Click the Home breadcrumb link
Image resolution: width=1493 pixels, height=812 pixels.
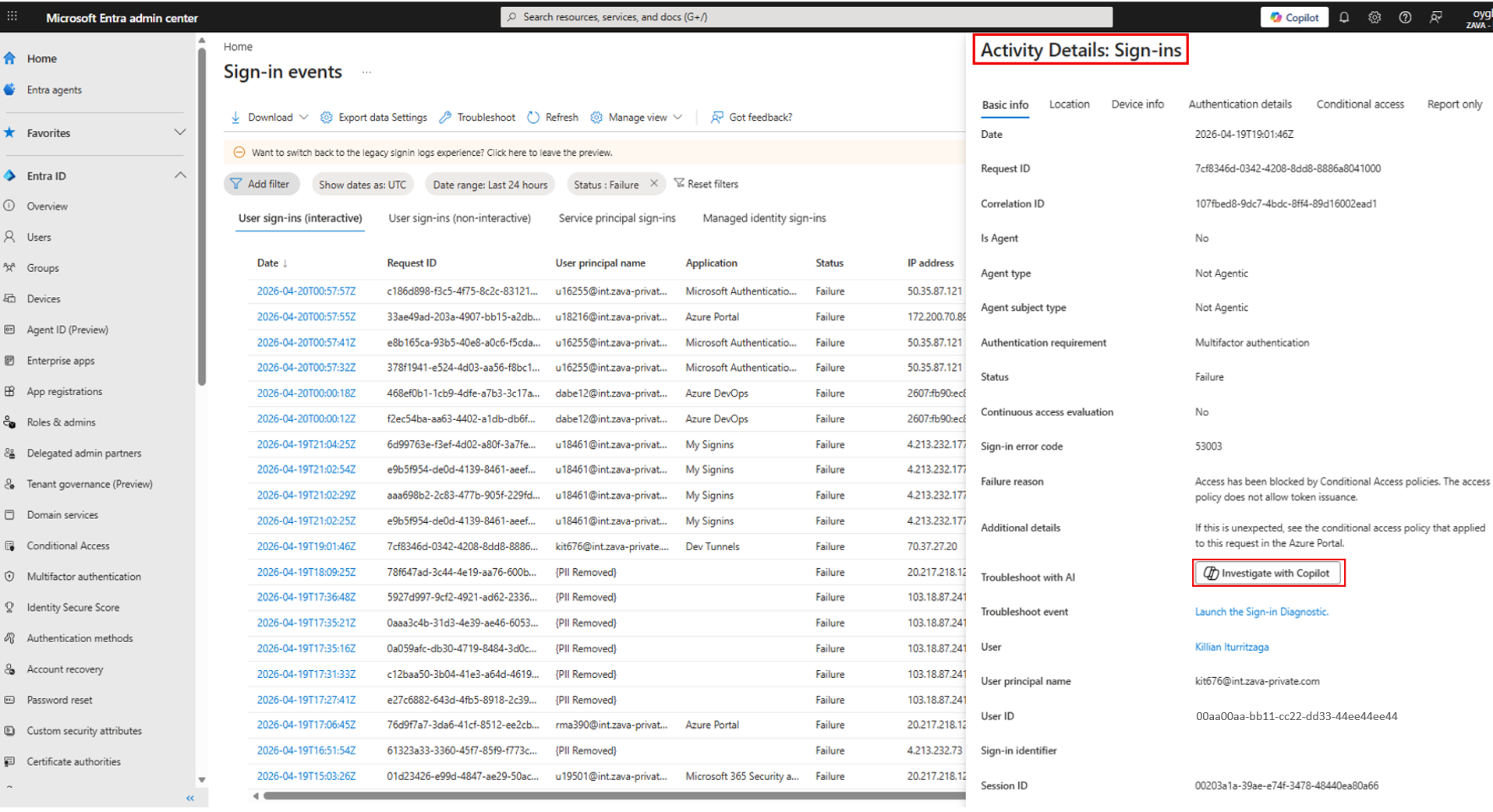(238, 47)
